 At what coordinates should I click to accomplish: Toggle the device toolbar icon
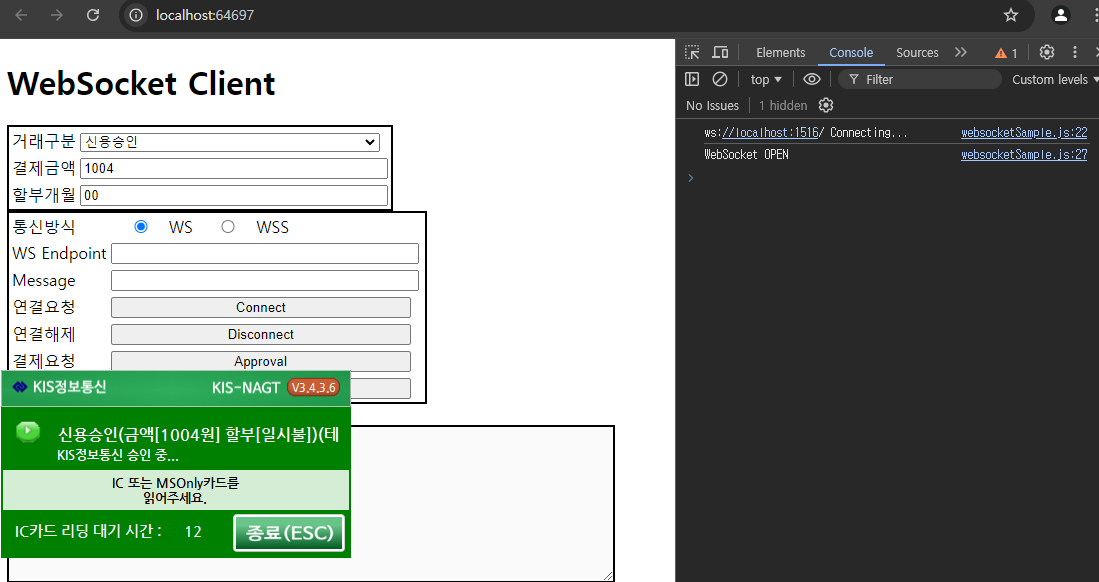[719, 53]
